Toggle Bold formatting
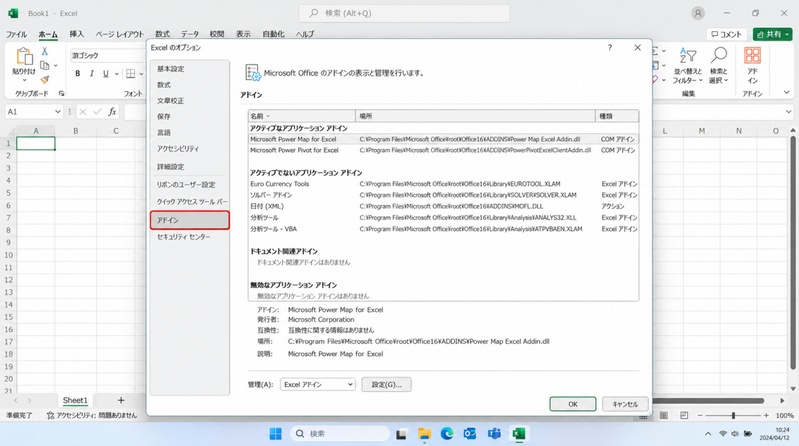799x446 pixels. tap(77, 74)
